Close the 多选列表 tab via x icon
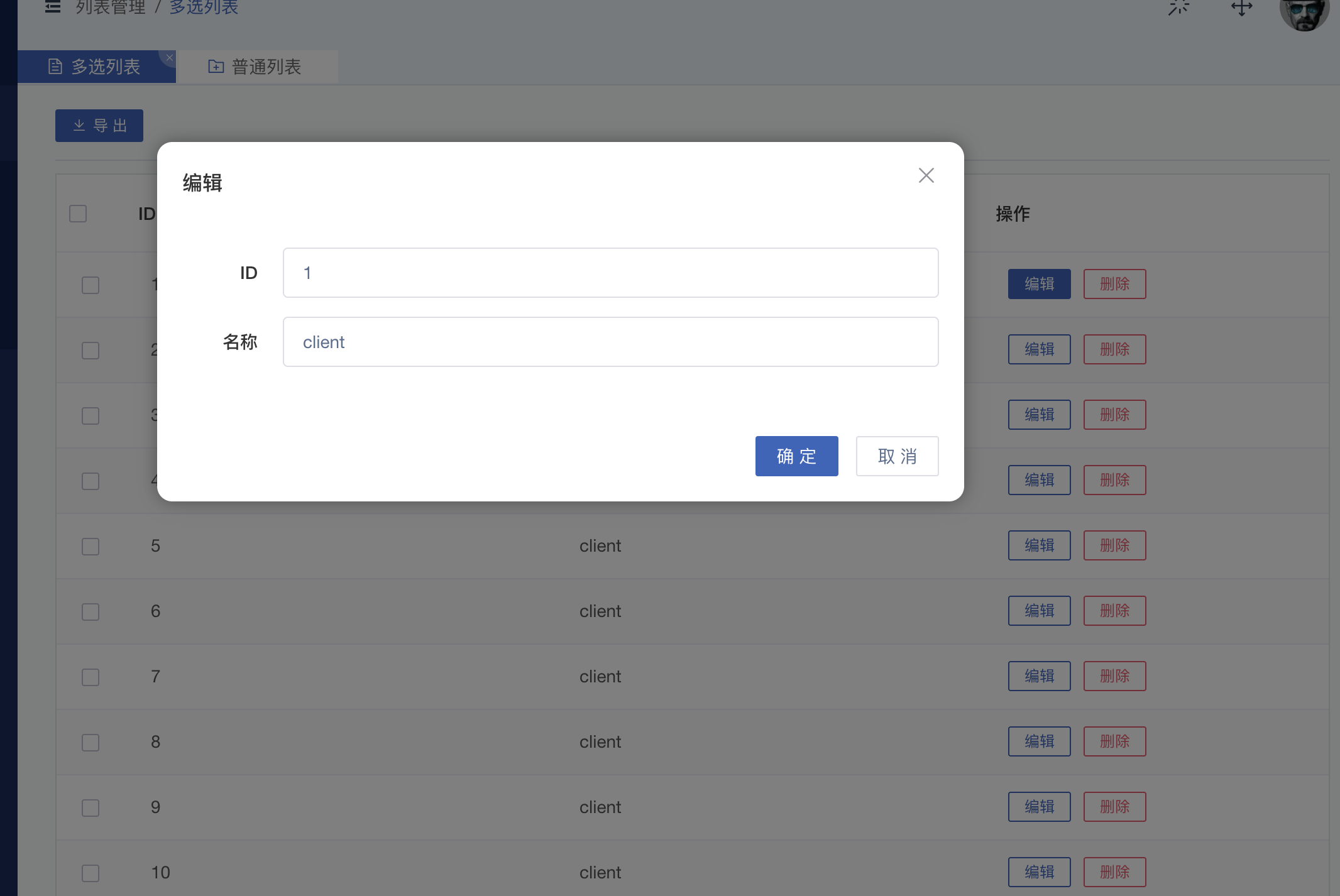The image size is (1340, 896). point(169,58)
